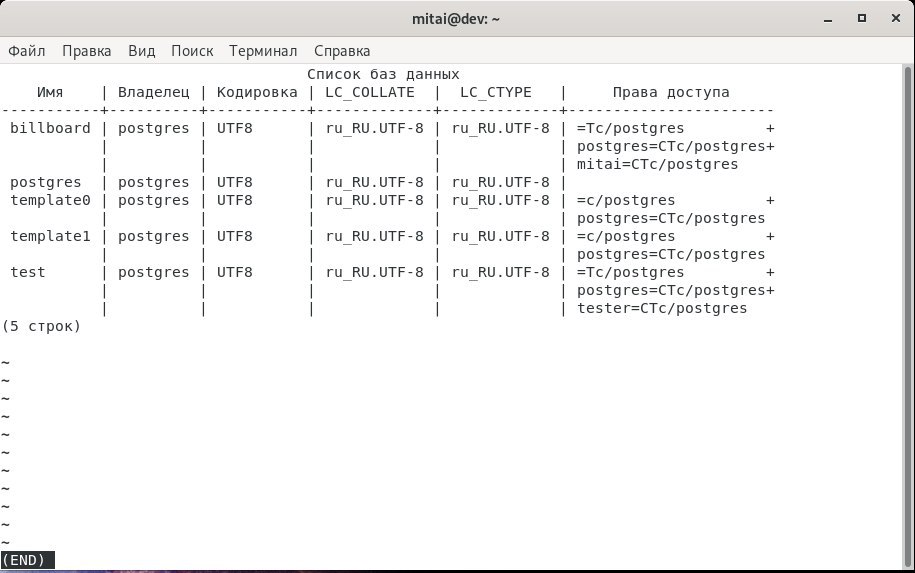Click the billboard database name
The height and width of the screenshot is (573, 915).
pos(50,128)
